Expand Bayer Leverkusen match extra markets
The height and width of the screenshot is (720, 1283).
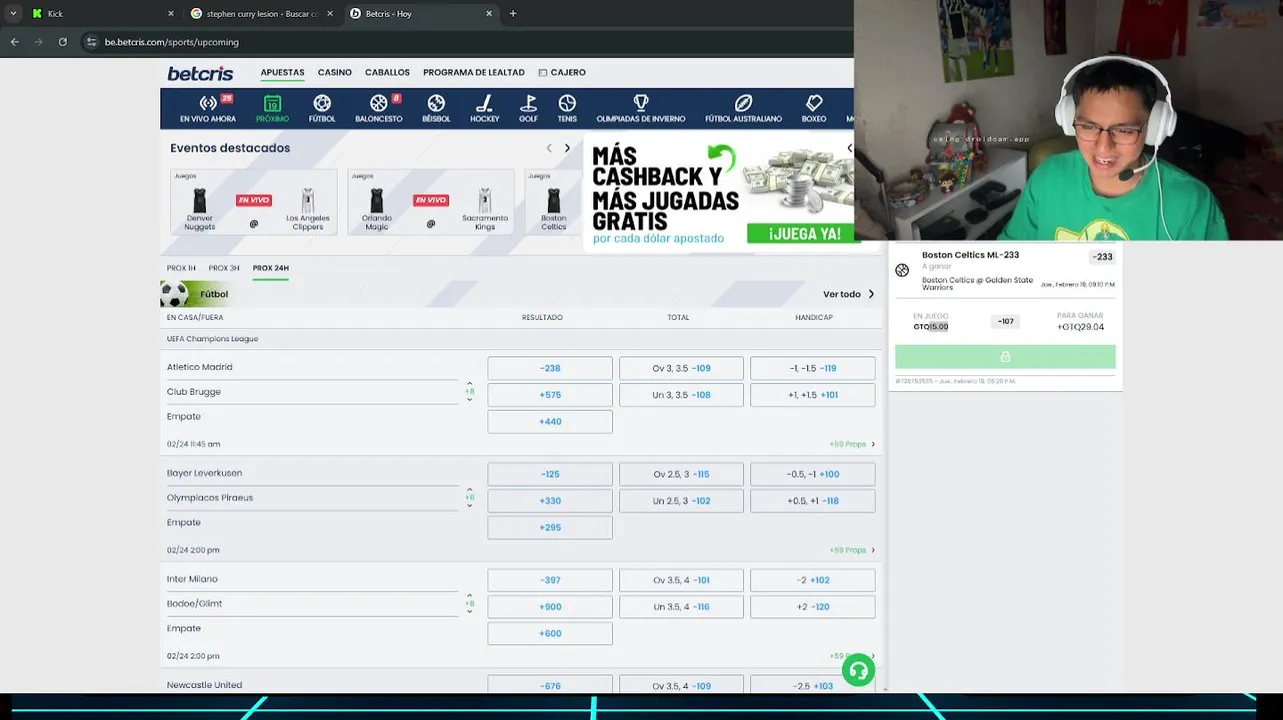(469, 497)
